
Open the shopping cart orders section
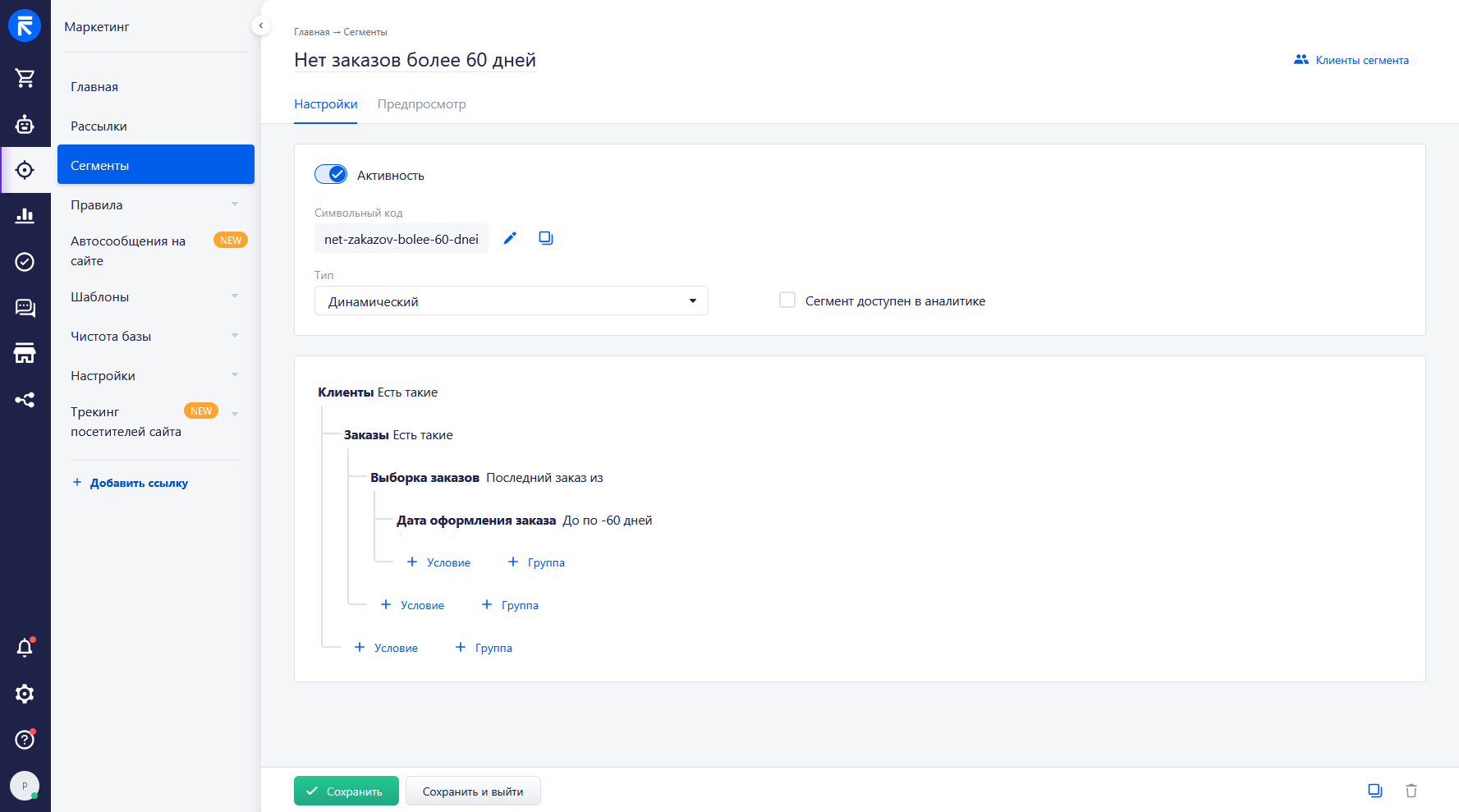tap(25, 78)
